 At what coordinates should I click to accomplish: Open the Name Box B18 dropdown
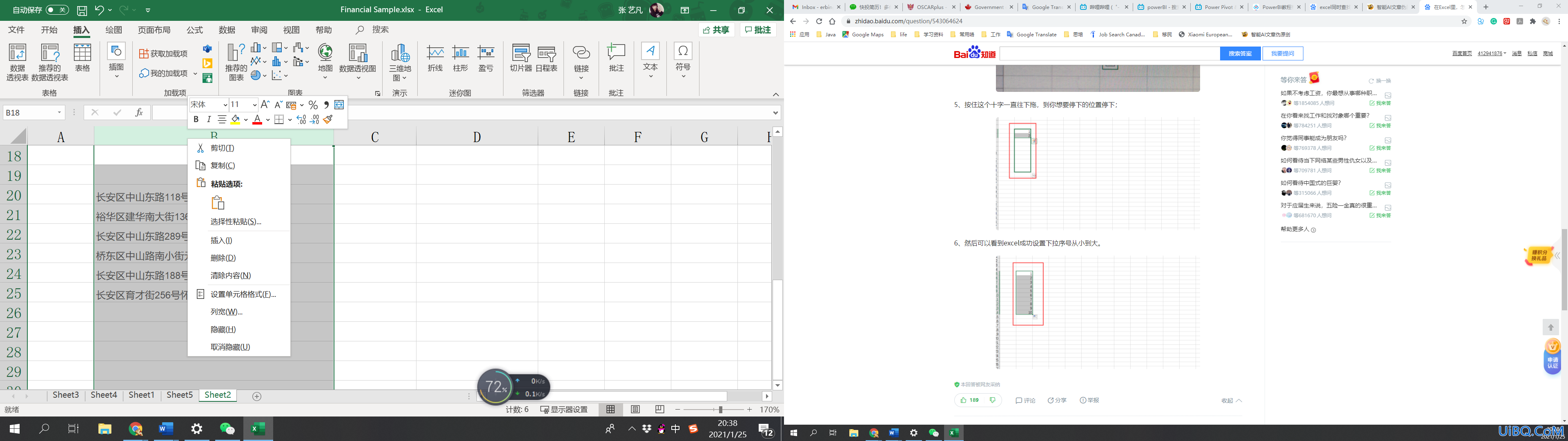pyautogui.click(x=59, y=113)
